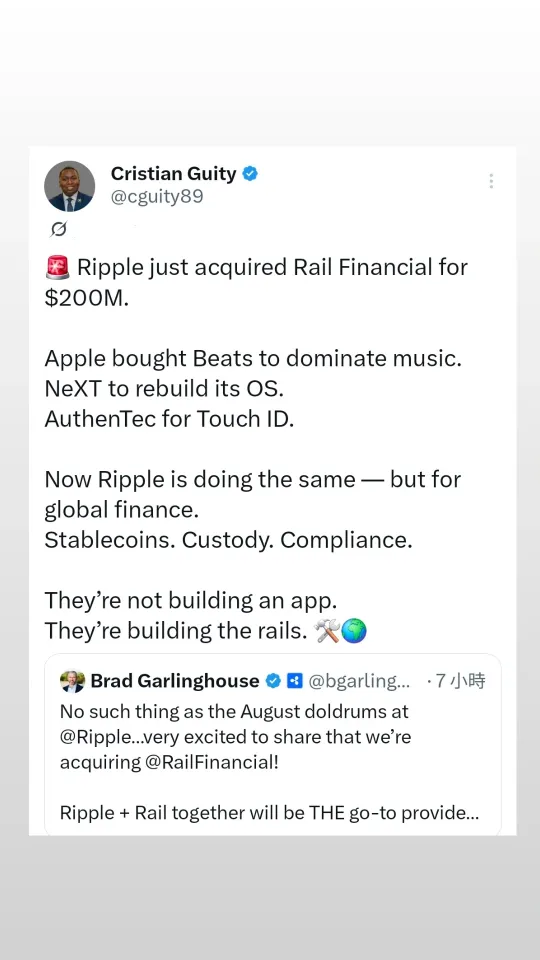The height and width of the screenshot is (960, 540).
Task: Click Cristian Guity's profile avatar
Action: (69, 186)
